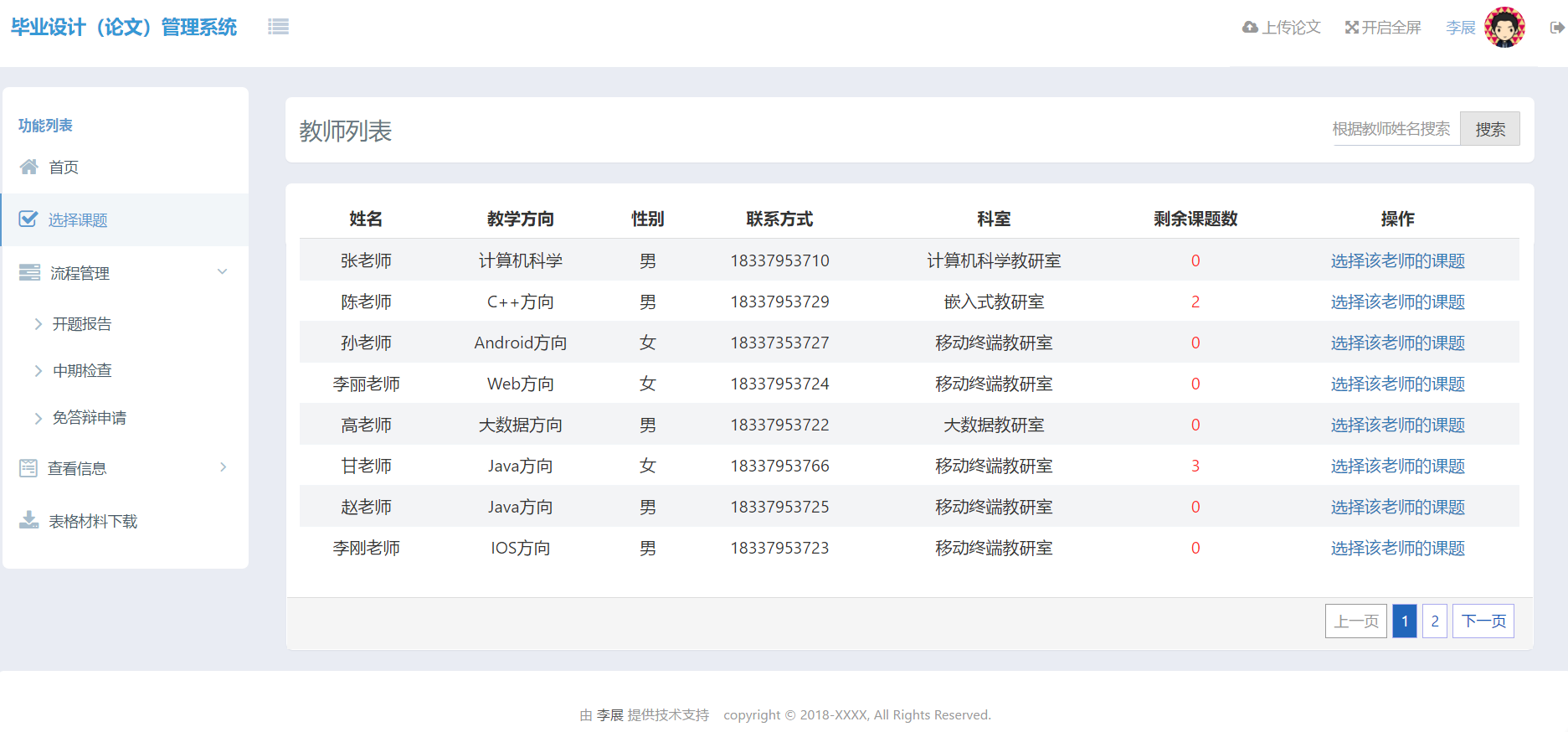Screen dimensions: 1568x732
Task: Toggle the sidebar menu list icon
Action: [x=278, y=27]
